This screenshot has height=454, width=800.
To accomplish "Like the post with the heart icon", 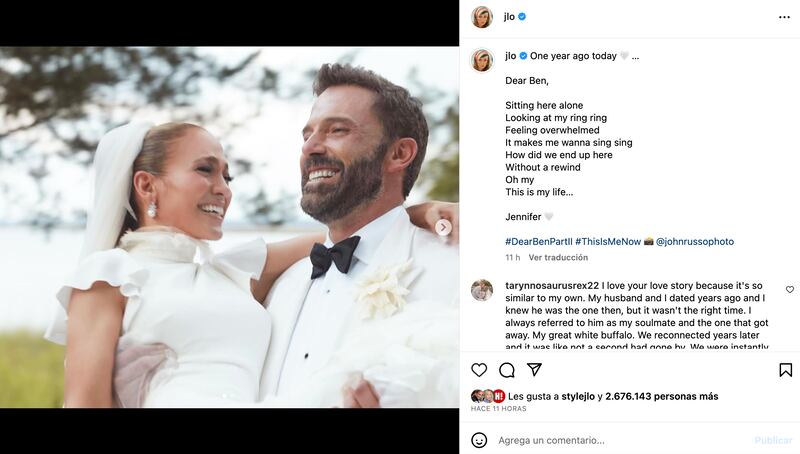I will (x=480, y=370).
